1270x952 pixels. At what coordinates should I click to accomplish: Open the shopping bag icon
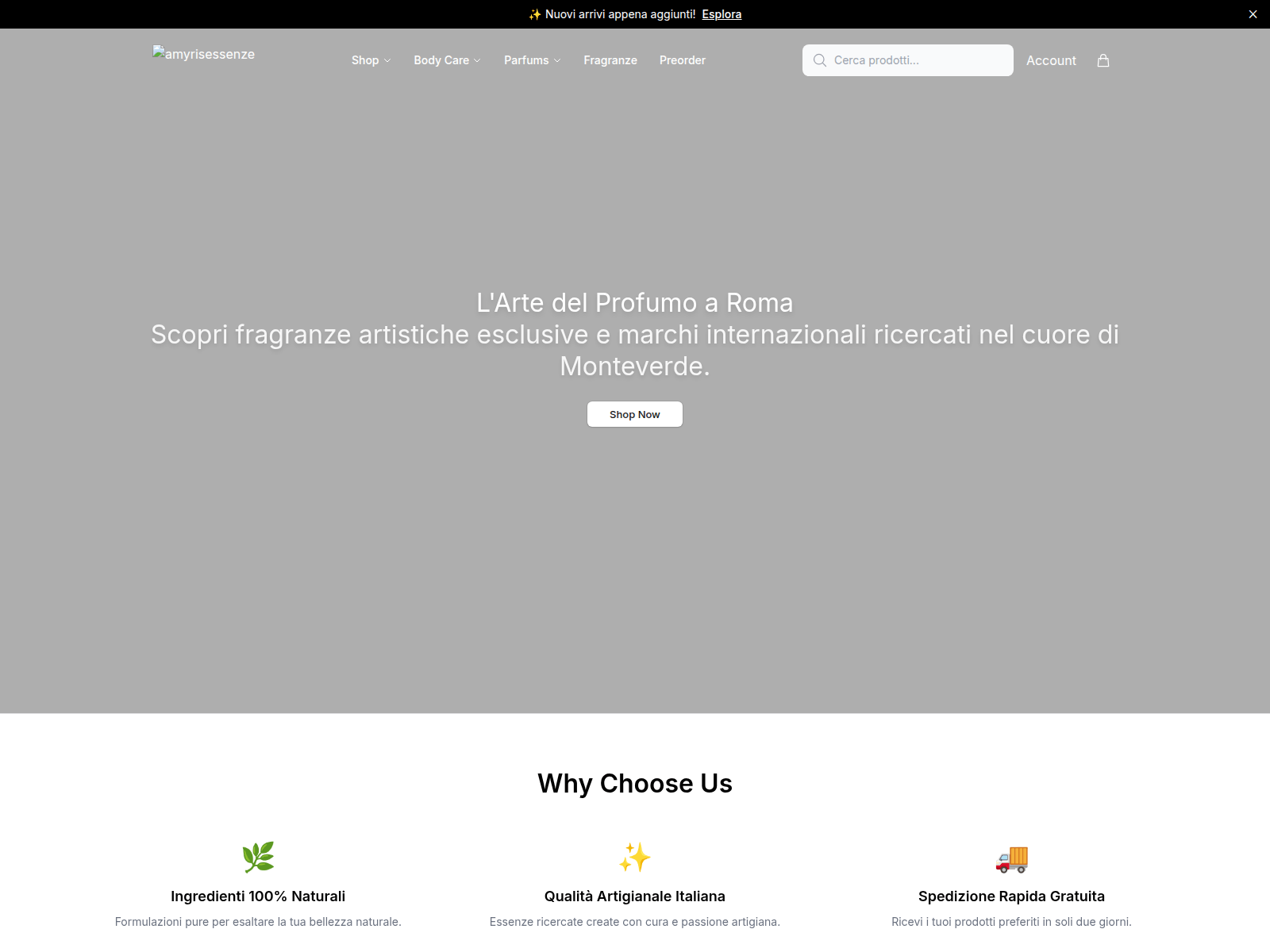1103,60
